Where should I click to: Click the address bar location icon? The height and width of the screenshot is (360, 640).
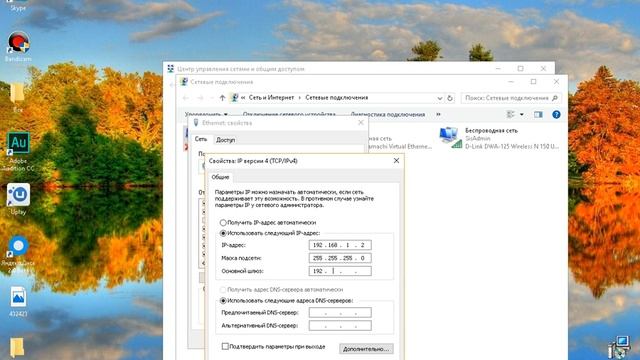tap(234, 98)
